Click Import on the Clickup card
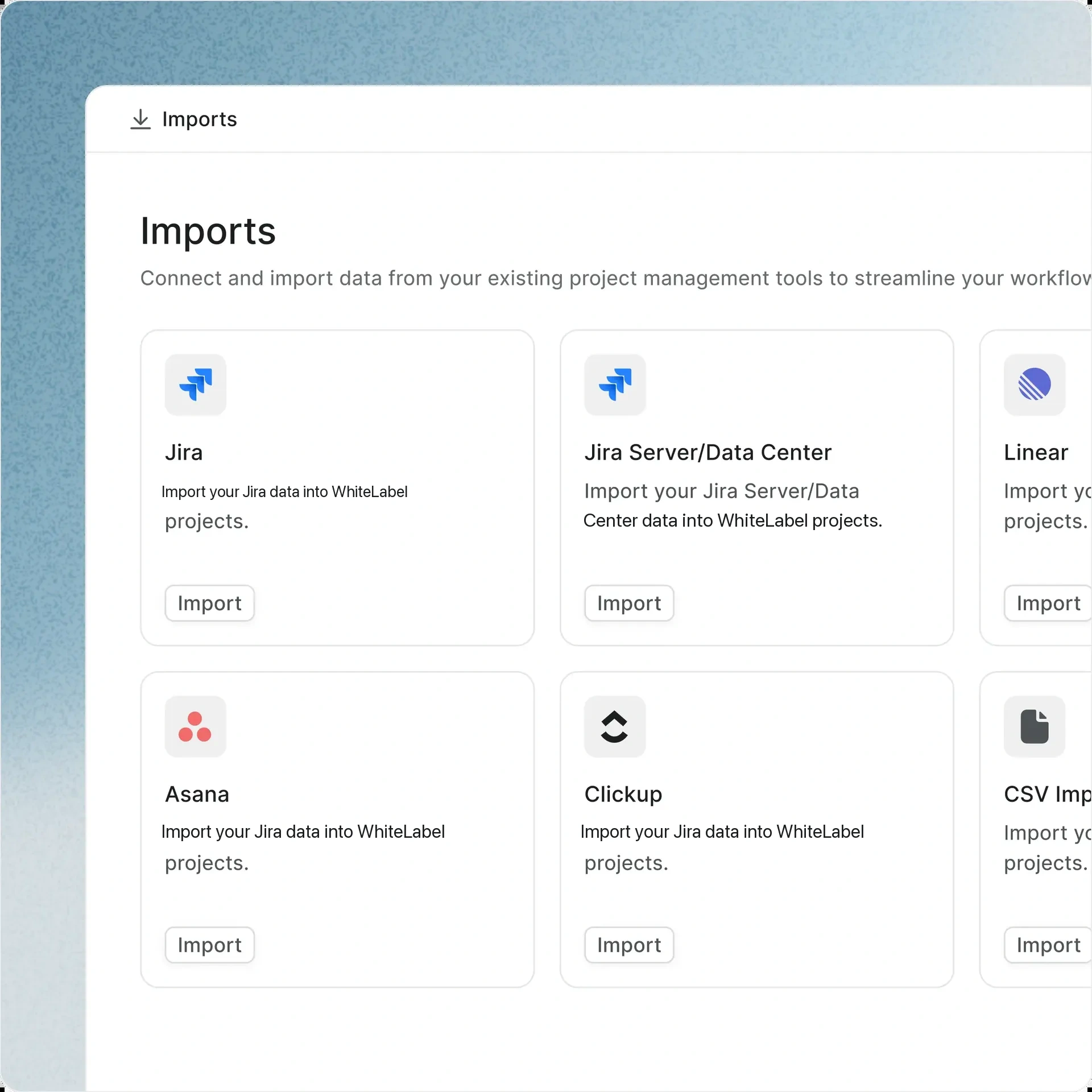The width and height of the screenshot is (1092, 1092). tap(629, 945)
